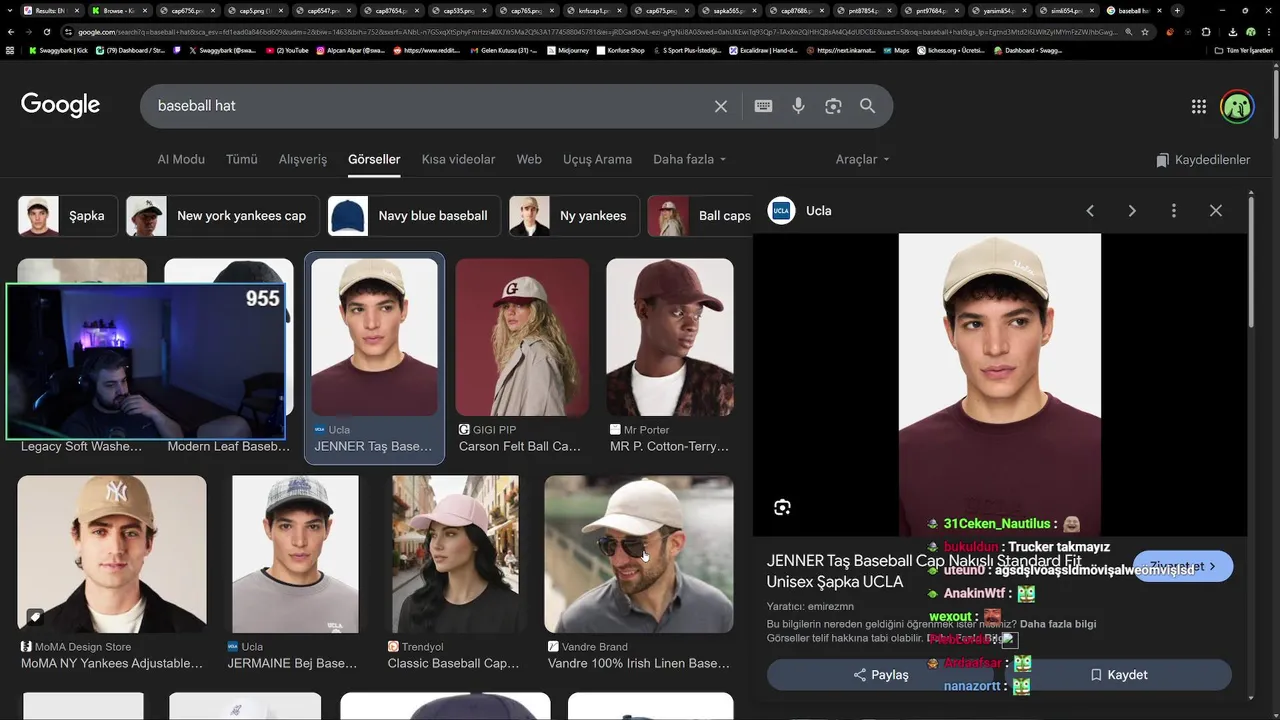
Task: Open the Tüm Yer İşaretleri bookmarks folder
Action: tap(1243, 50)
